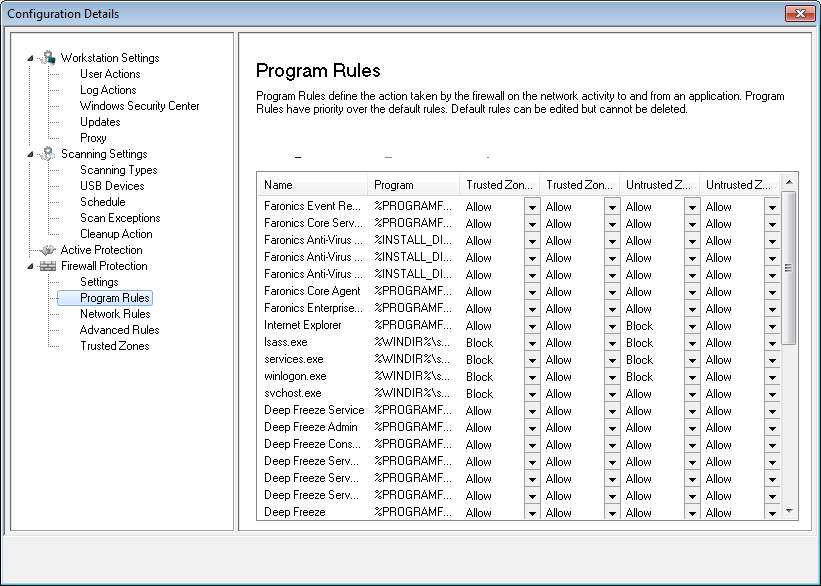The width and height of the screenshot is (821, 586).
Task: Collapse the Scanning Settings tree node
Action: pyautogui.click(x=30, y=154)
